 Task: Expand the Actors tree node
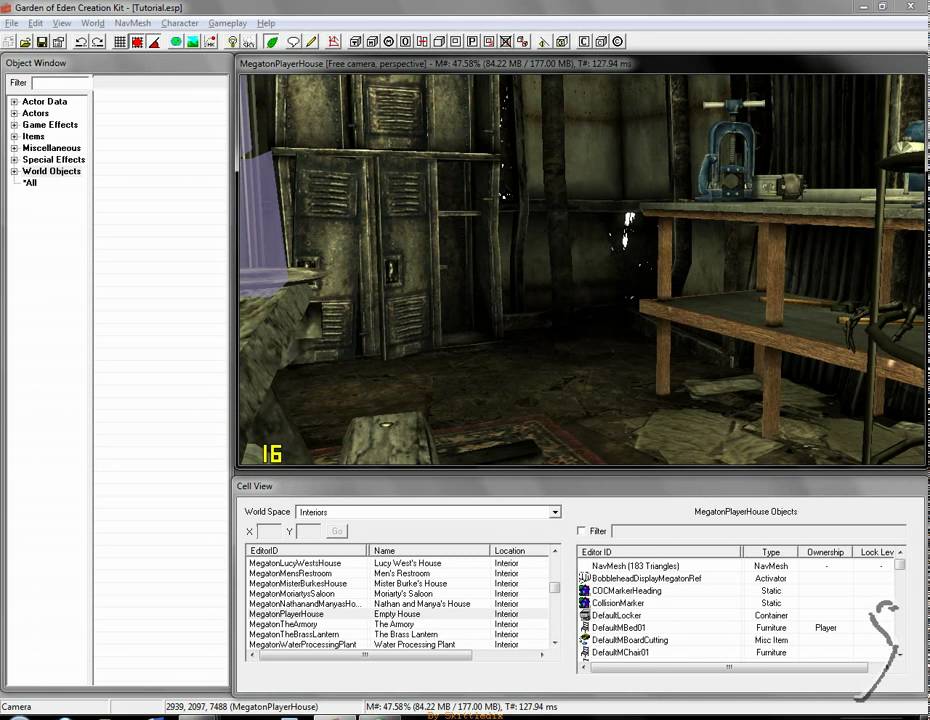[14, 113]
